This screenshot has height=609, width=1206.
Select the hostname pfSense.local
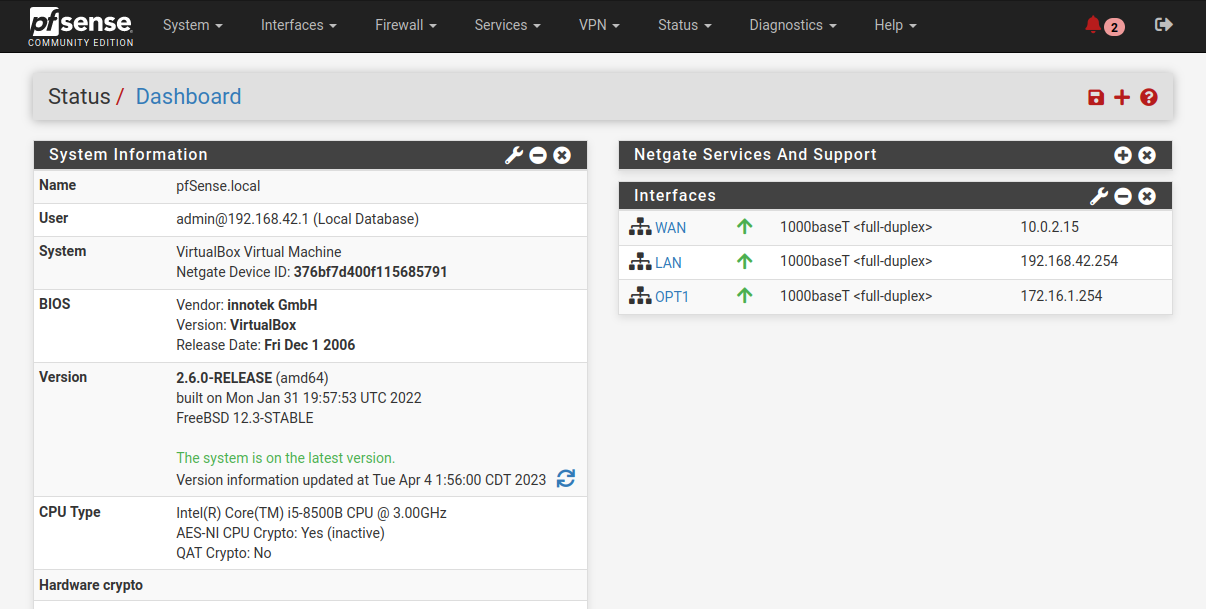click(x=218, y=186)
